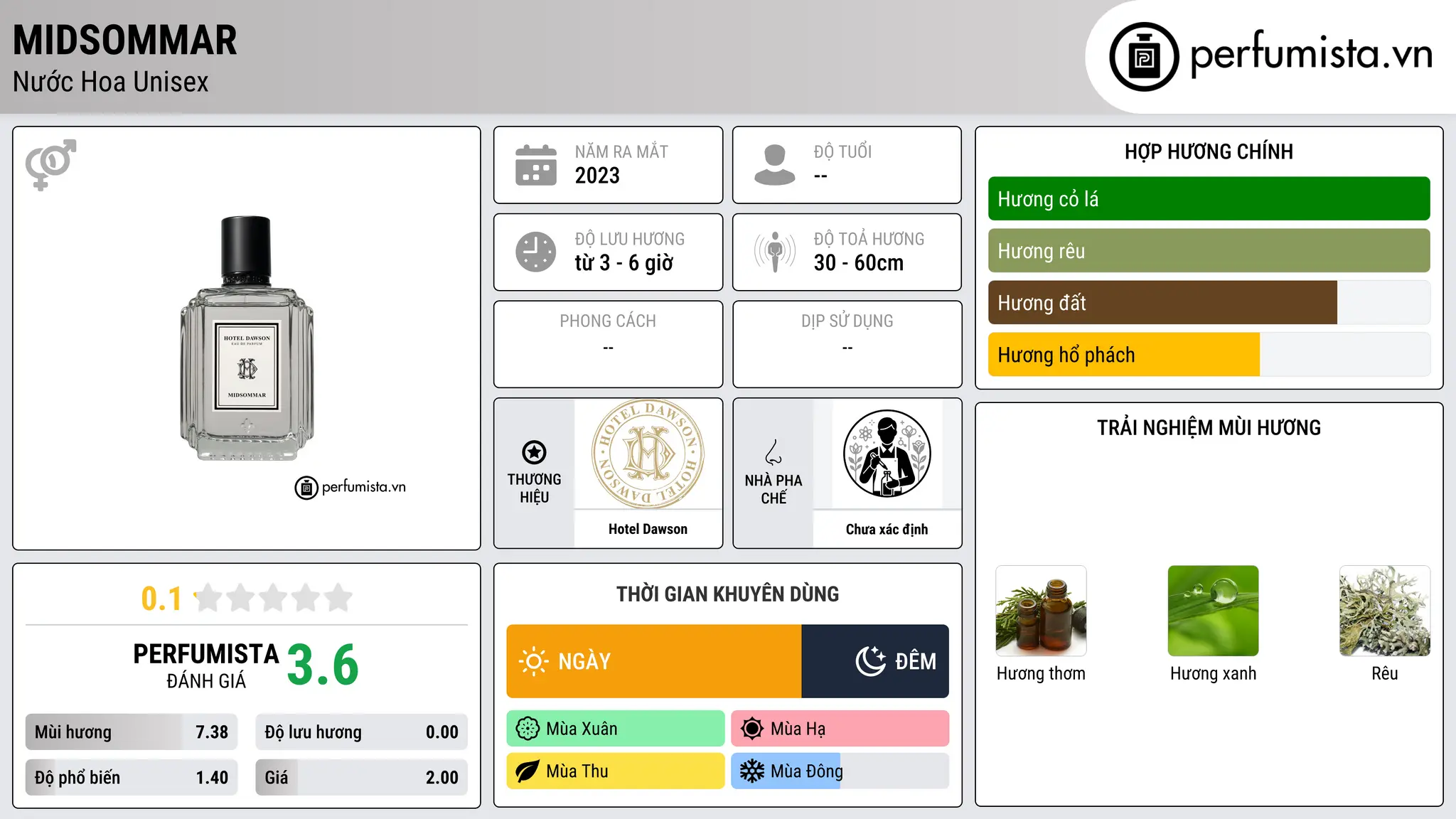This screenshot has height=819, width=1456.
Task: Click the Độ phổ biến score bar
Action: coord(132,778)
